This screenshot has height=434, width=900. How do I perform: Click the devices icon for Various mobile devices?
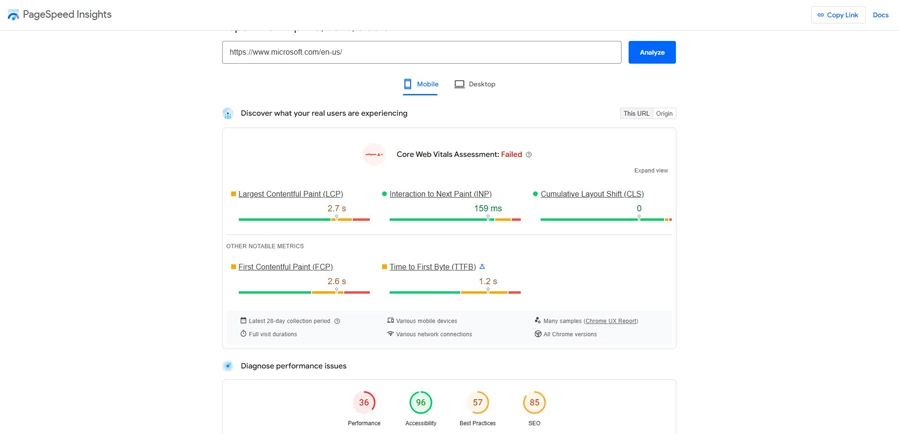[x=390, y=320]
